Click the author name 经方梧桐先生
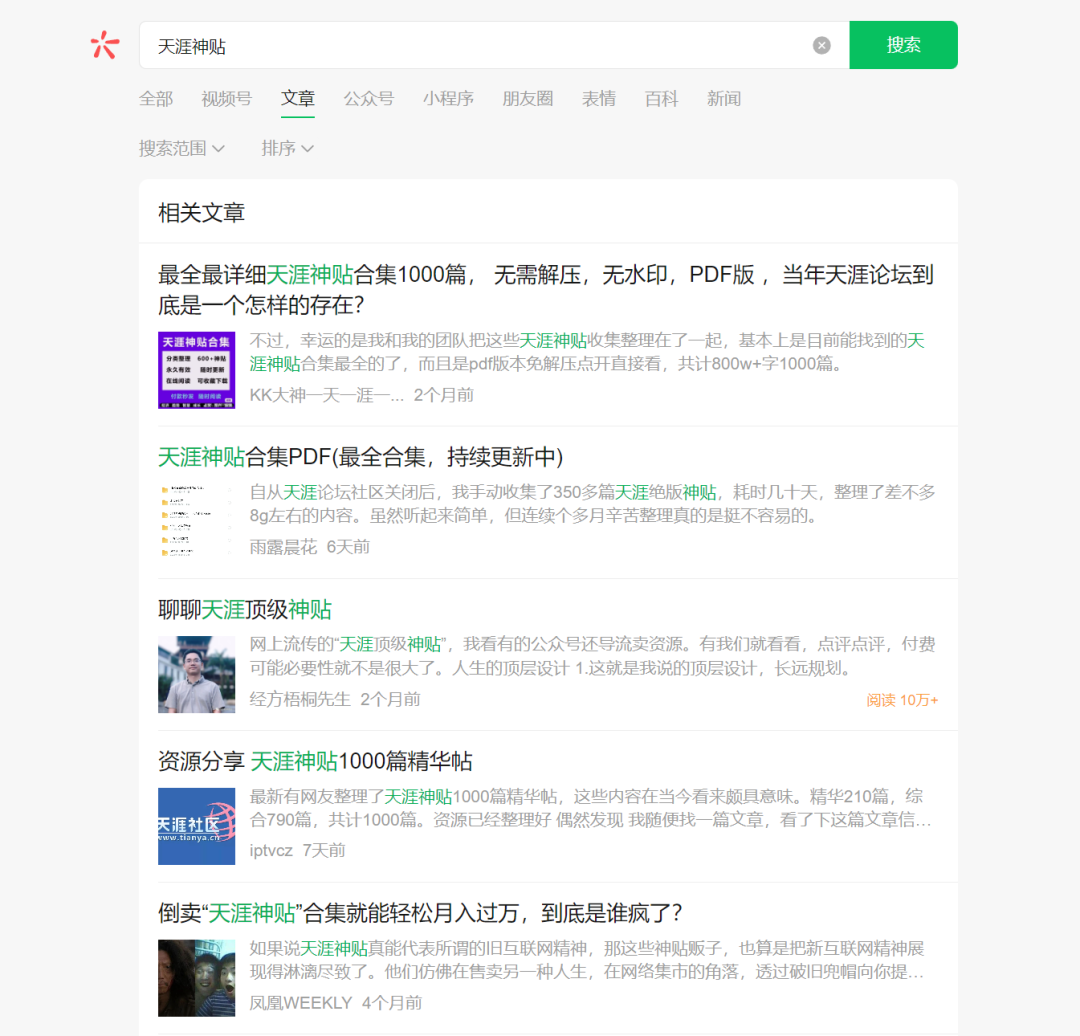Viewport: 1080px width, 1036px height. click(300, 699)
